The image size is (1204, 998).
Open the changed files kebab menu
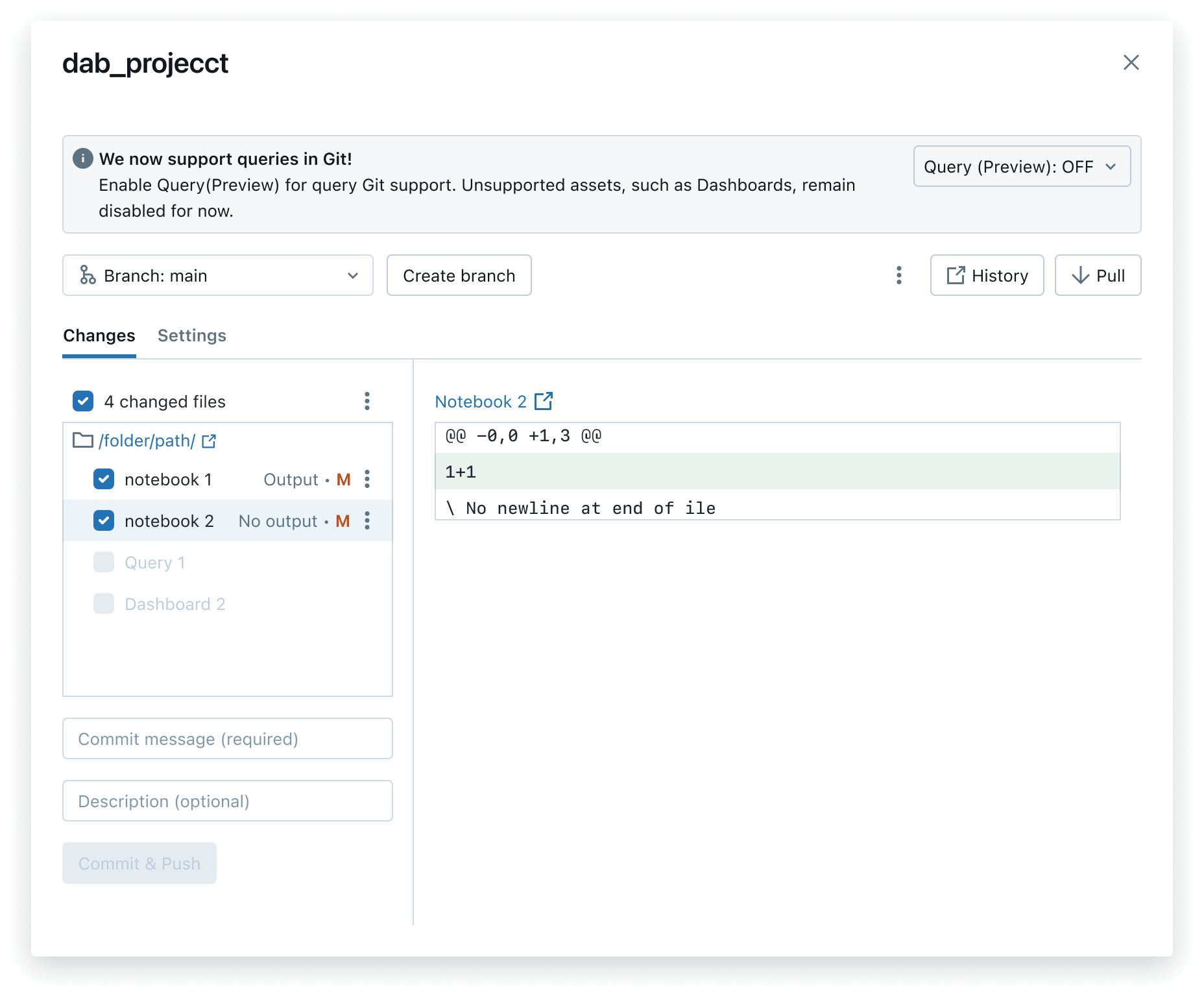pyautogui.click(x=367, y=401)
